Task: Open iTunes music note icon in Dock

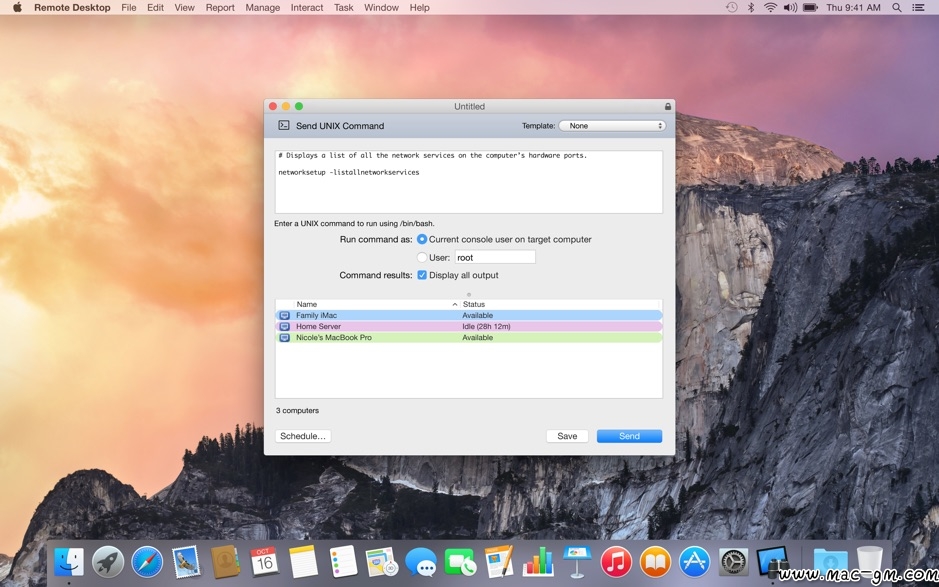Action: click(x=616, y=562)
